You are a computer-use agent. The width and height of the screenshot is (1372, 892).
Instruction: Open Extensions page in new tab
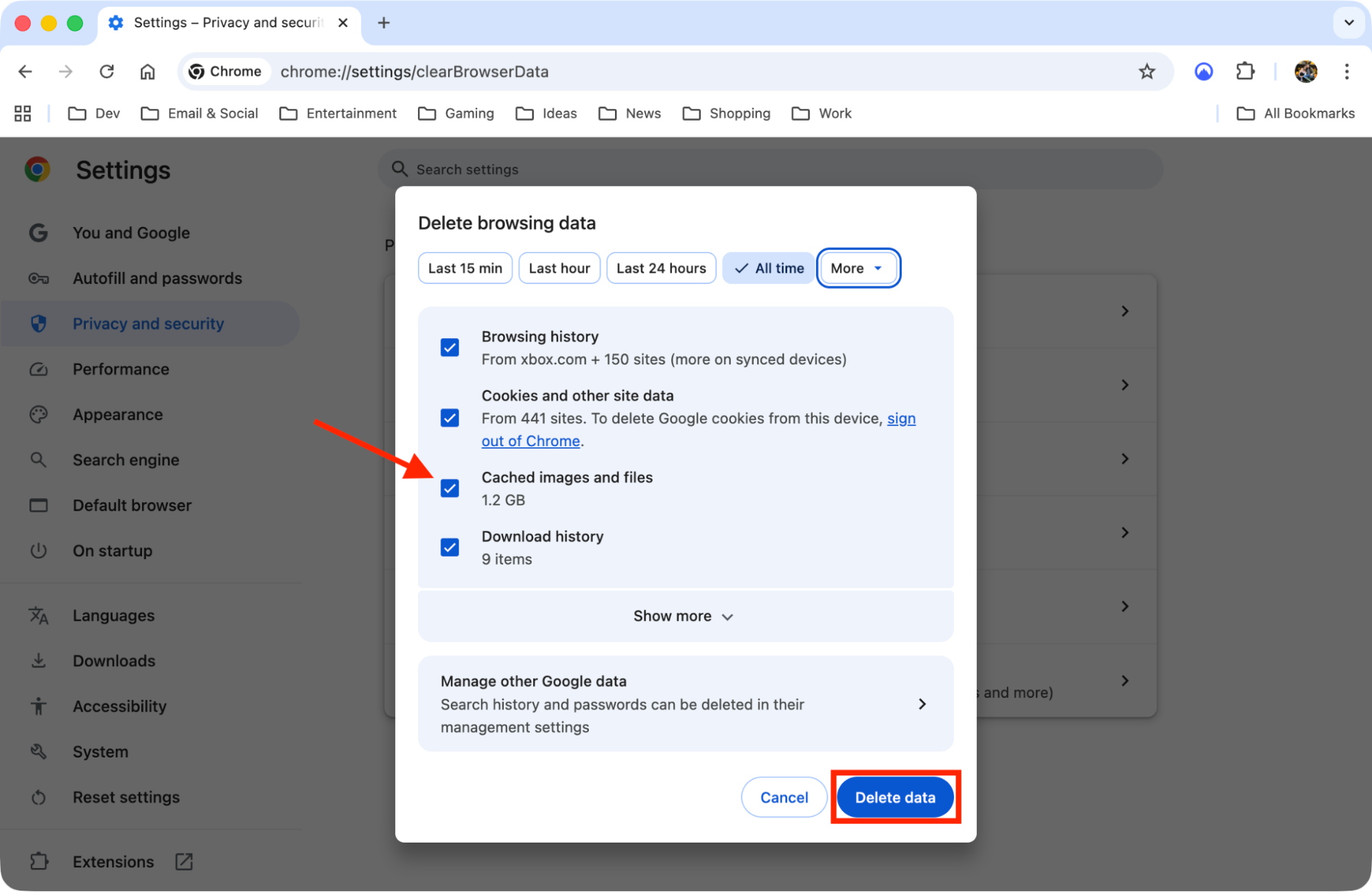point(183,861)
